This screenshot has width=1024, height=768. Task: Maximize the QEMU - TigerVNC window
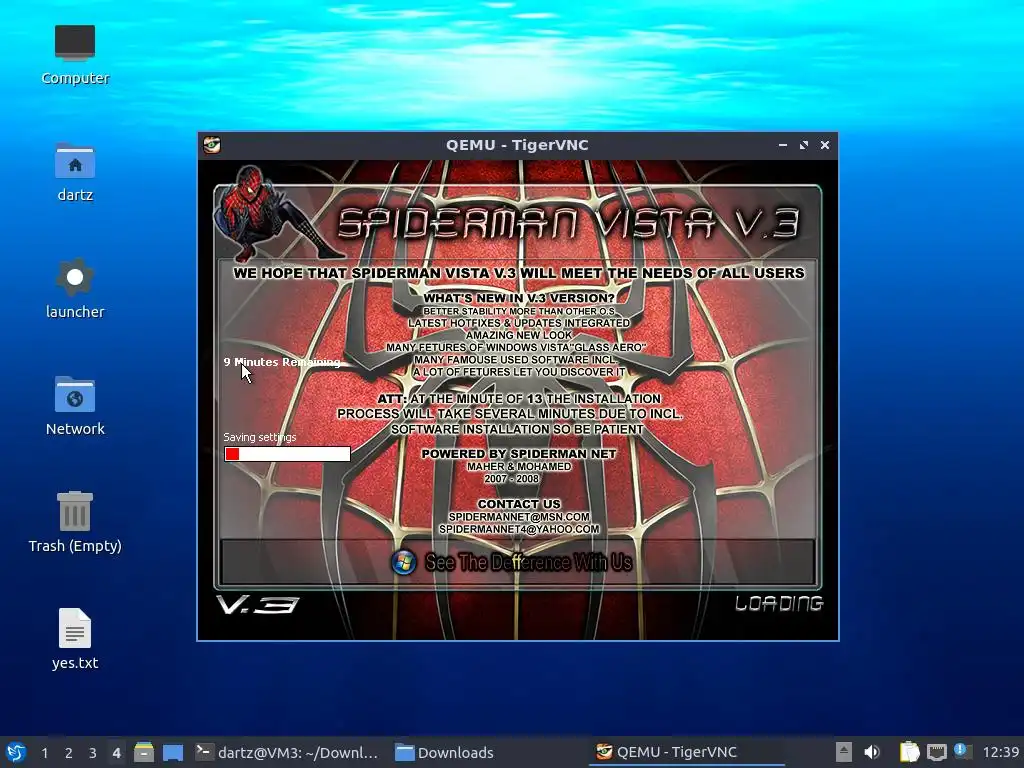point(804,145)
